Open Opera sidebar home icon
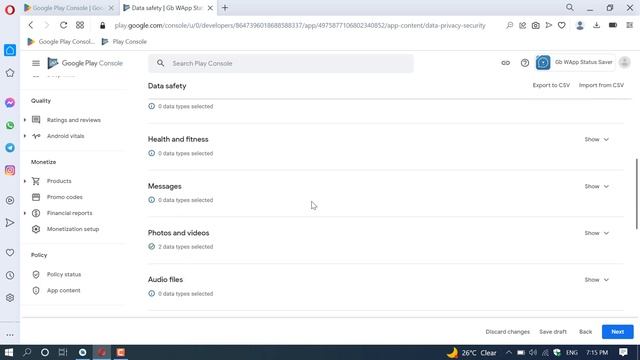This screenshot has width=640, height=360. point(10,50)
